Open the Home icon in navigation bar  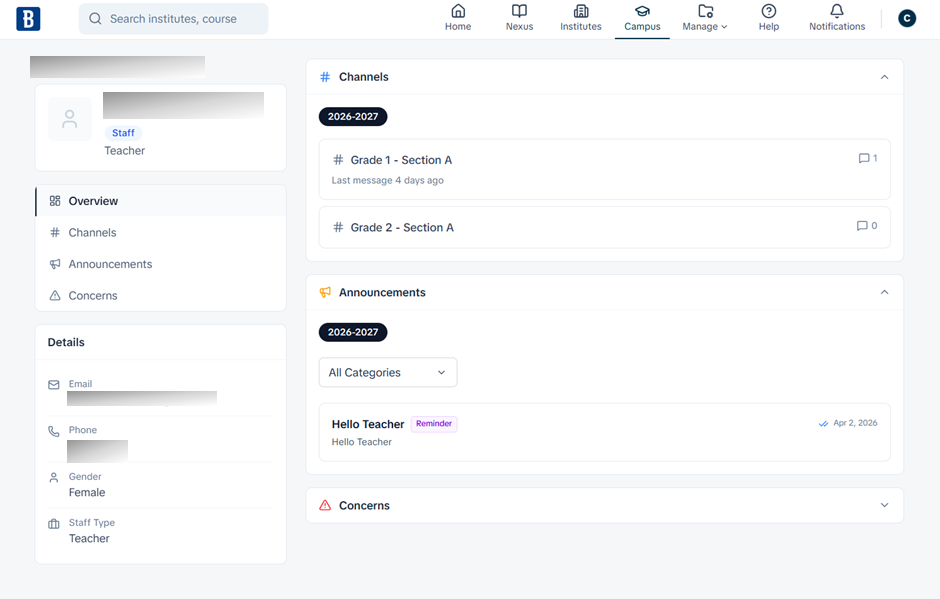click(x=458, y=12)
